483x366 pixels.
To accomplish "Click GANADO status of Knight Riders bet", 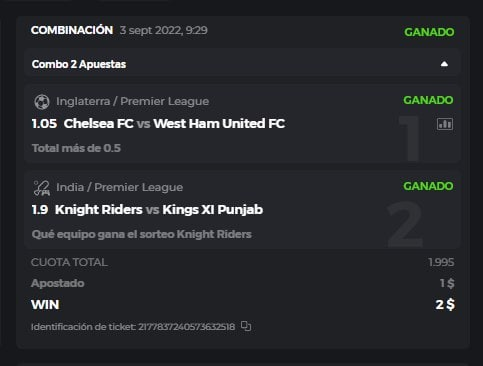I will [x=428, y=186].
